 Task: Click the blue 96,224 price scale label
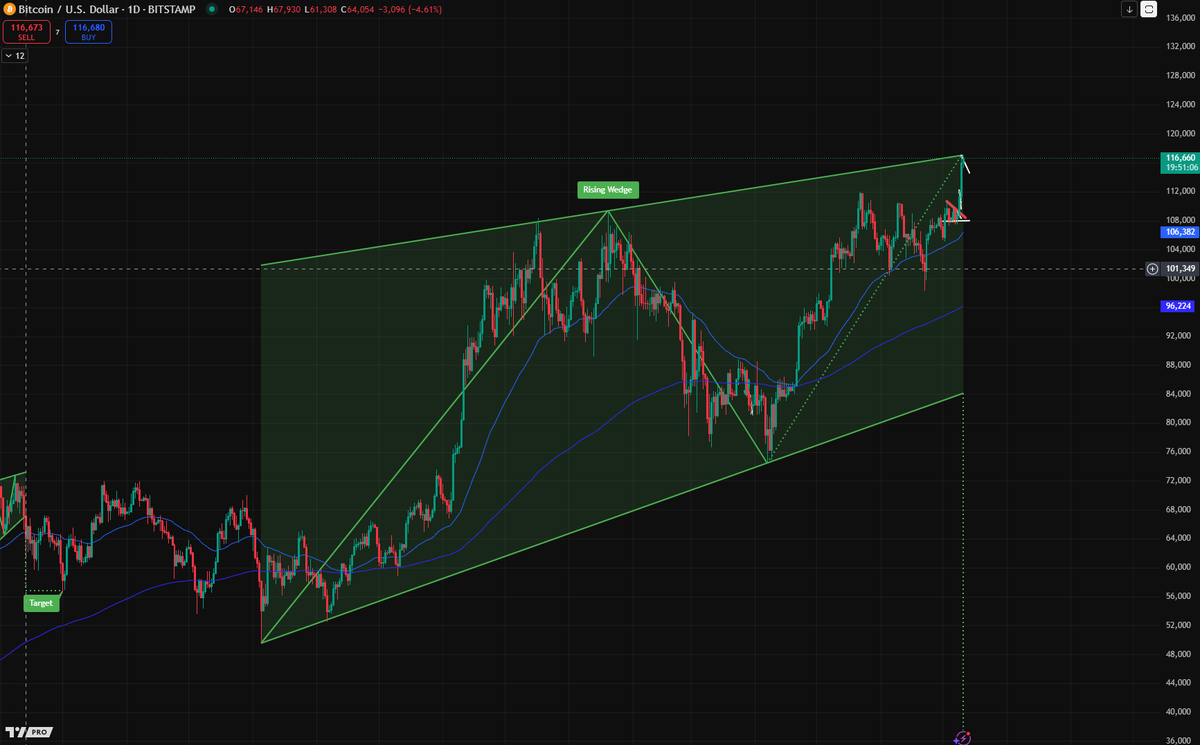pos(1177,306)
